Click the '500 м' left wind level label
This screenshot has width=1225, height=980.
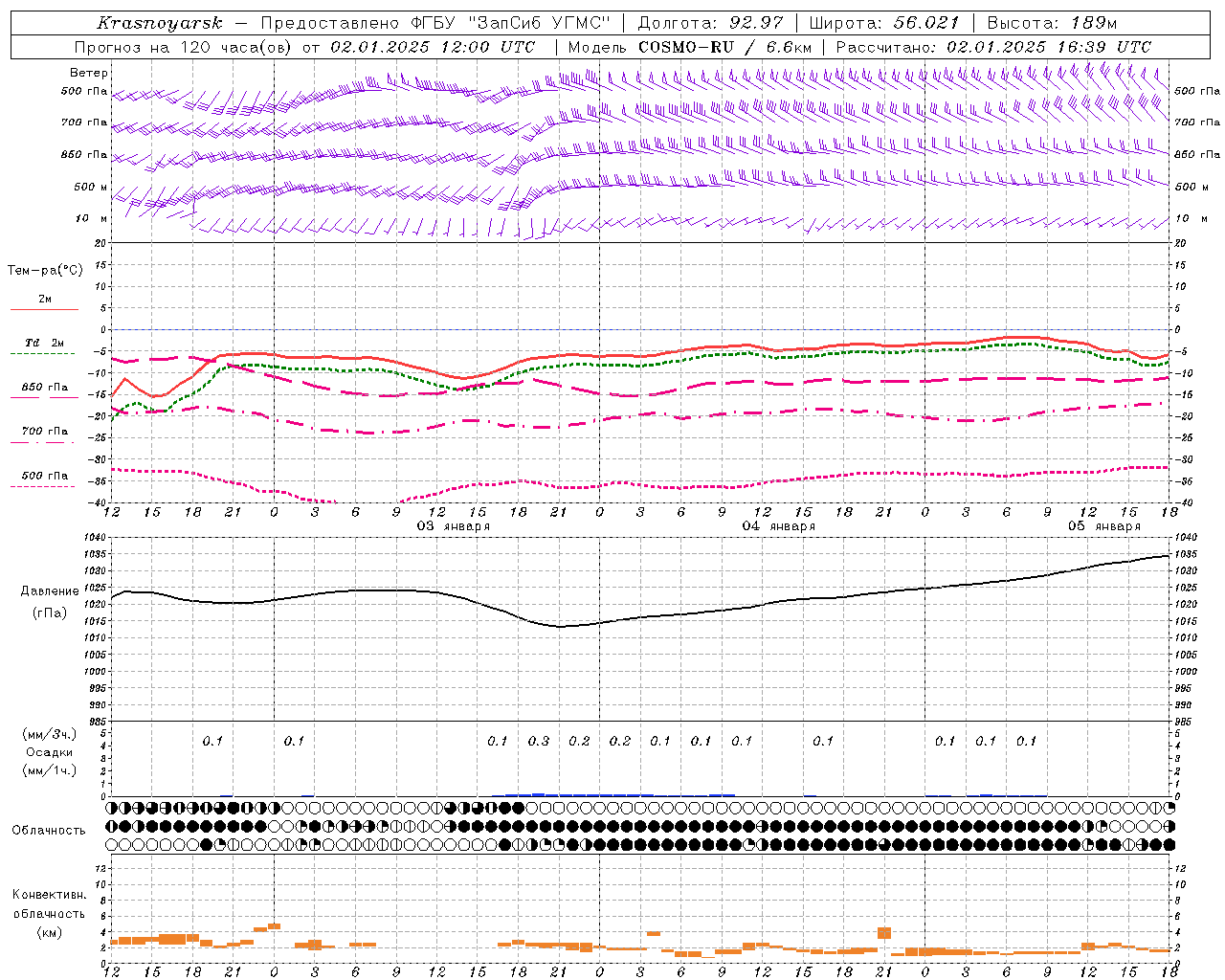[92, 188]
